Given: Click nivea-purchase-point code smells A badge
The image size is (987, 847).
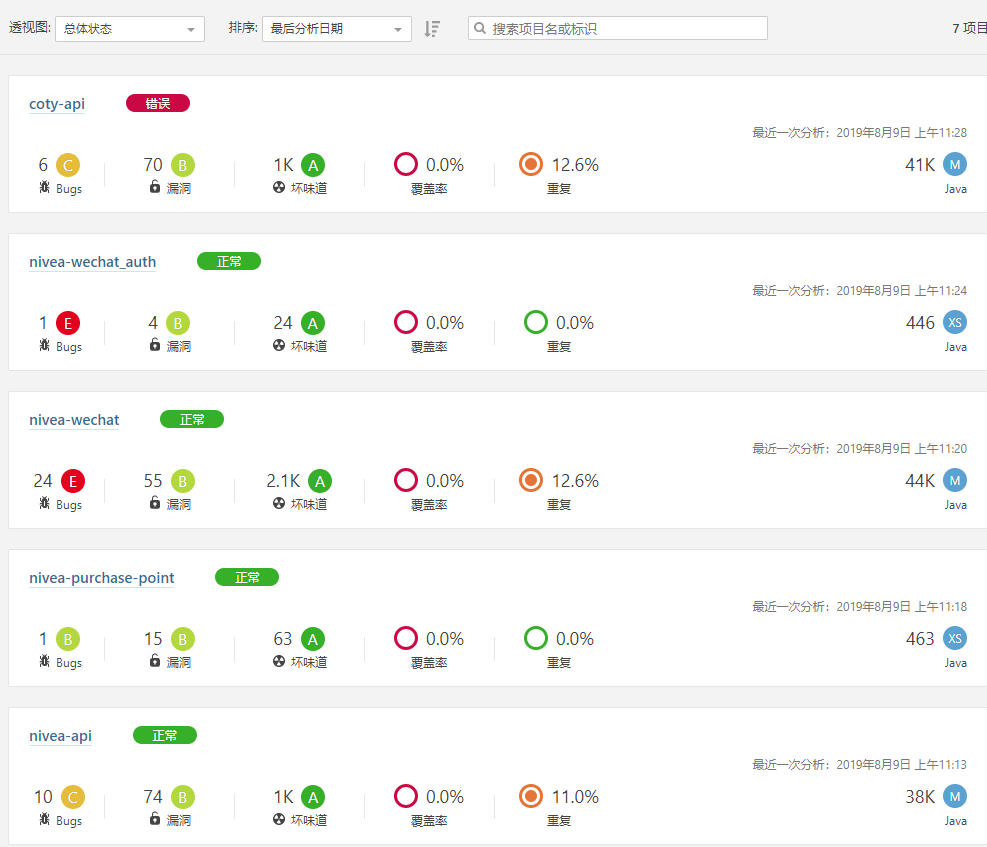Looking at the screenshot, I should click(314, 639).
